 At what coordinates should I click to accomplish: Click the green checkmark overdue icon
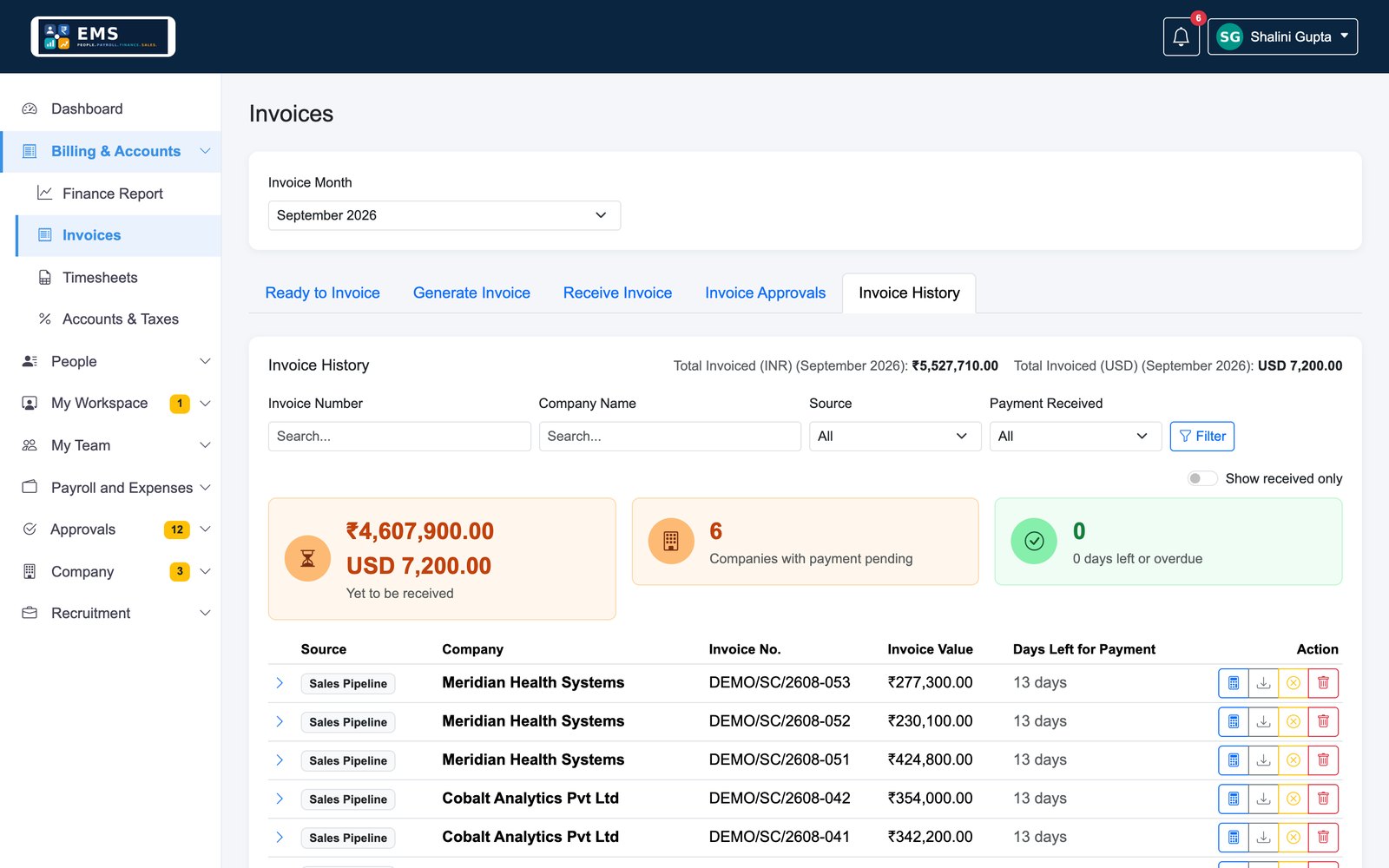[1034, 541]
